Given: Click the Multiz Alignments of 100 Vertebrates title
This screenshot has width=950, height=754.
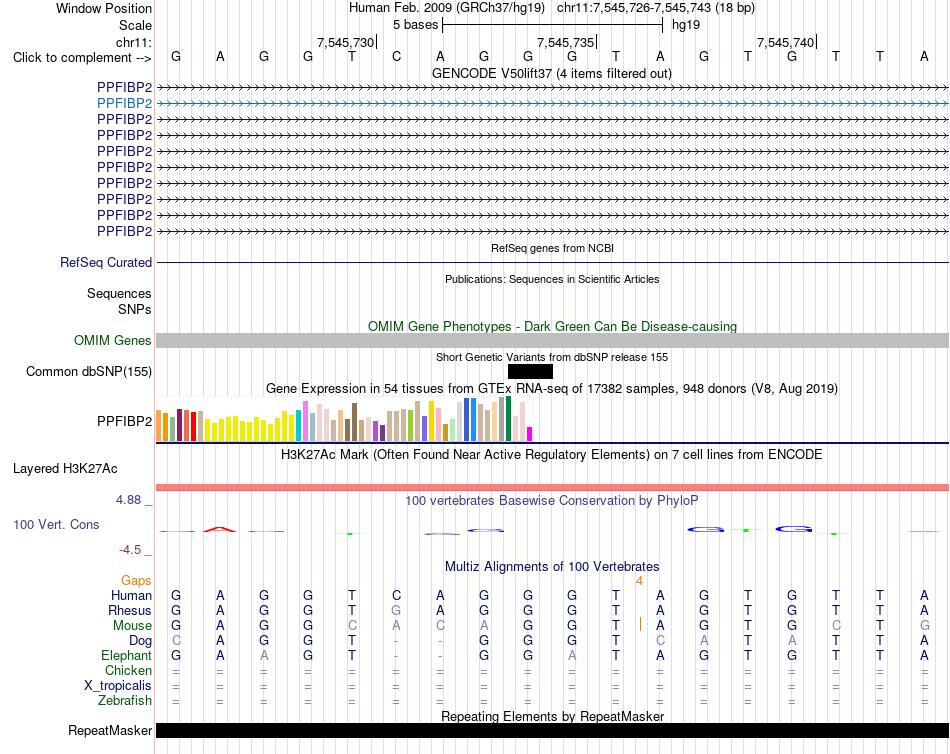Looking at the screenshot, I should coord(552,567).
